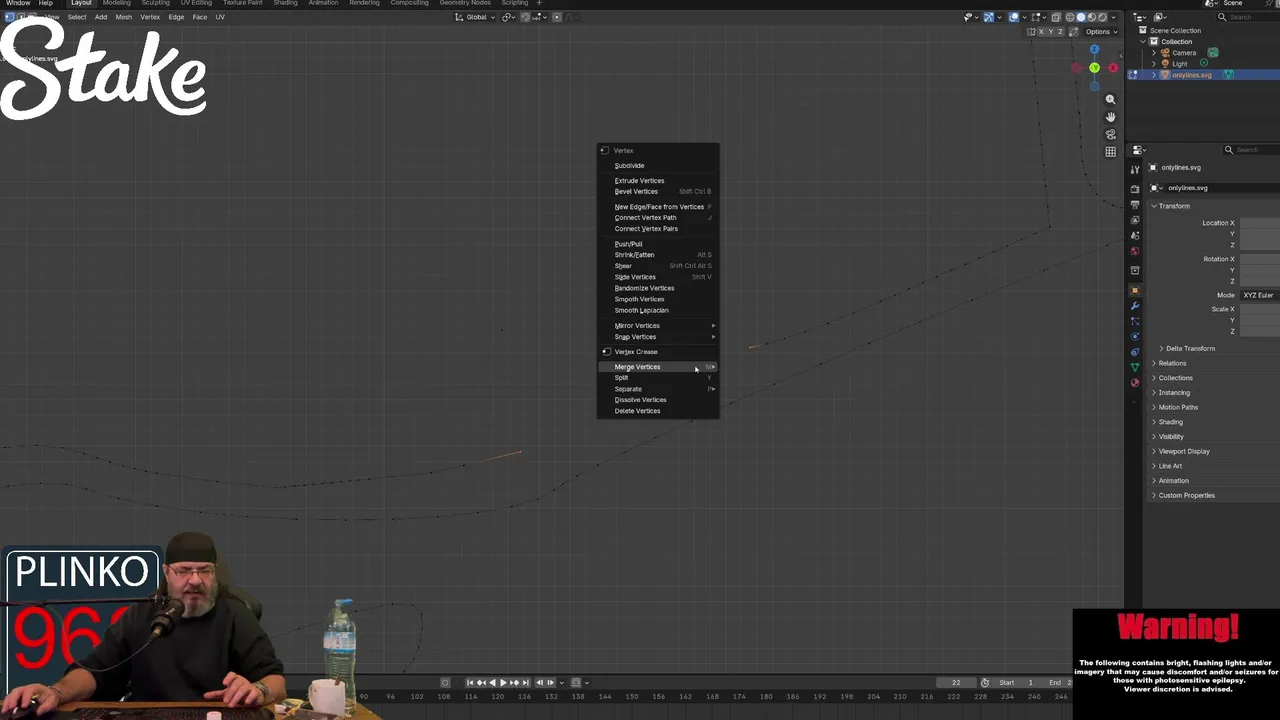Click the current frame field showing 22
The width and height of the screenshot is (1280, 720).
(955, 682)
